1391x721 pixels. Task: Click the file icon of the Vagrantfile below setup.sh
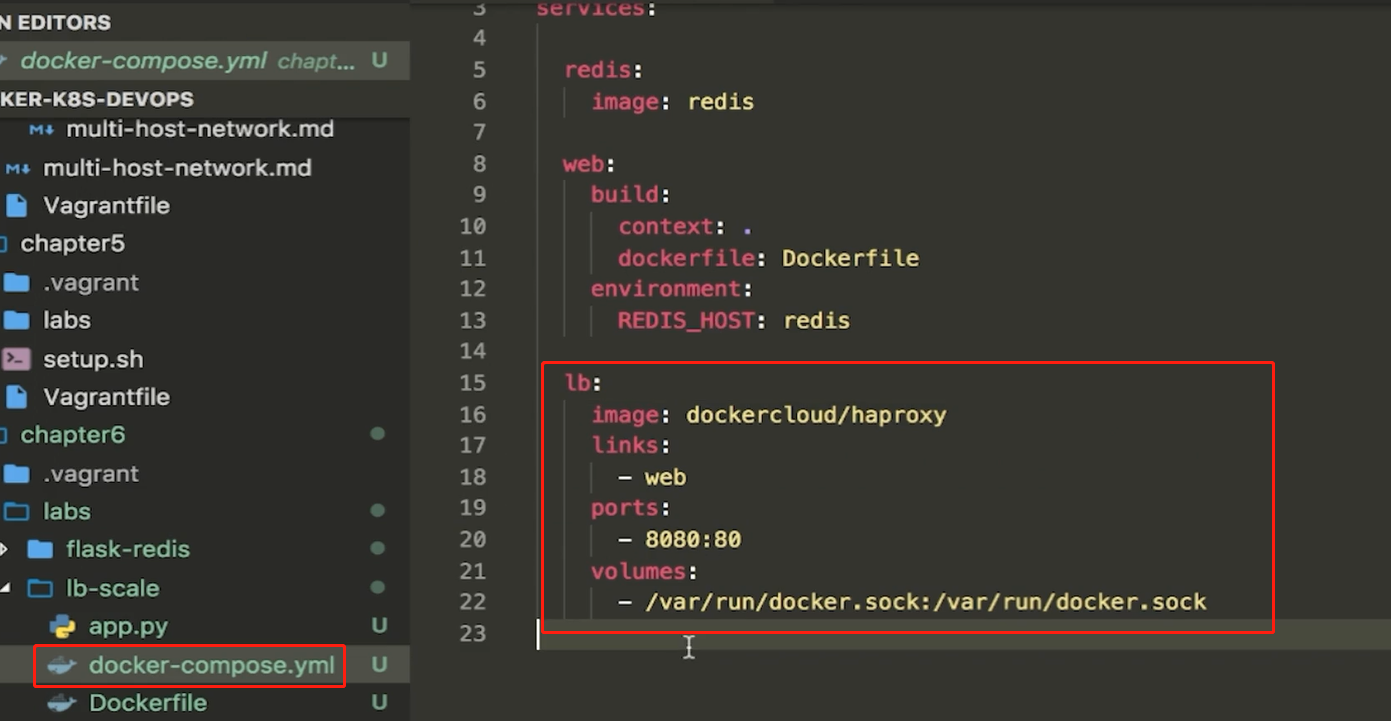[16, 397]
